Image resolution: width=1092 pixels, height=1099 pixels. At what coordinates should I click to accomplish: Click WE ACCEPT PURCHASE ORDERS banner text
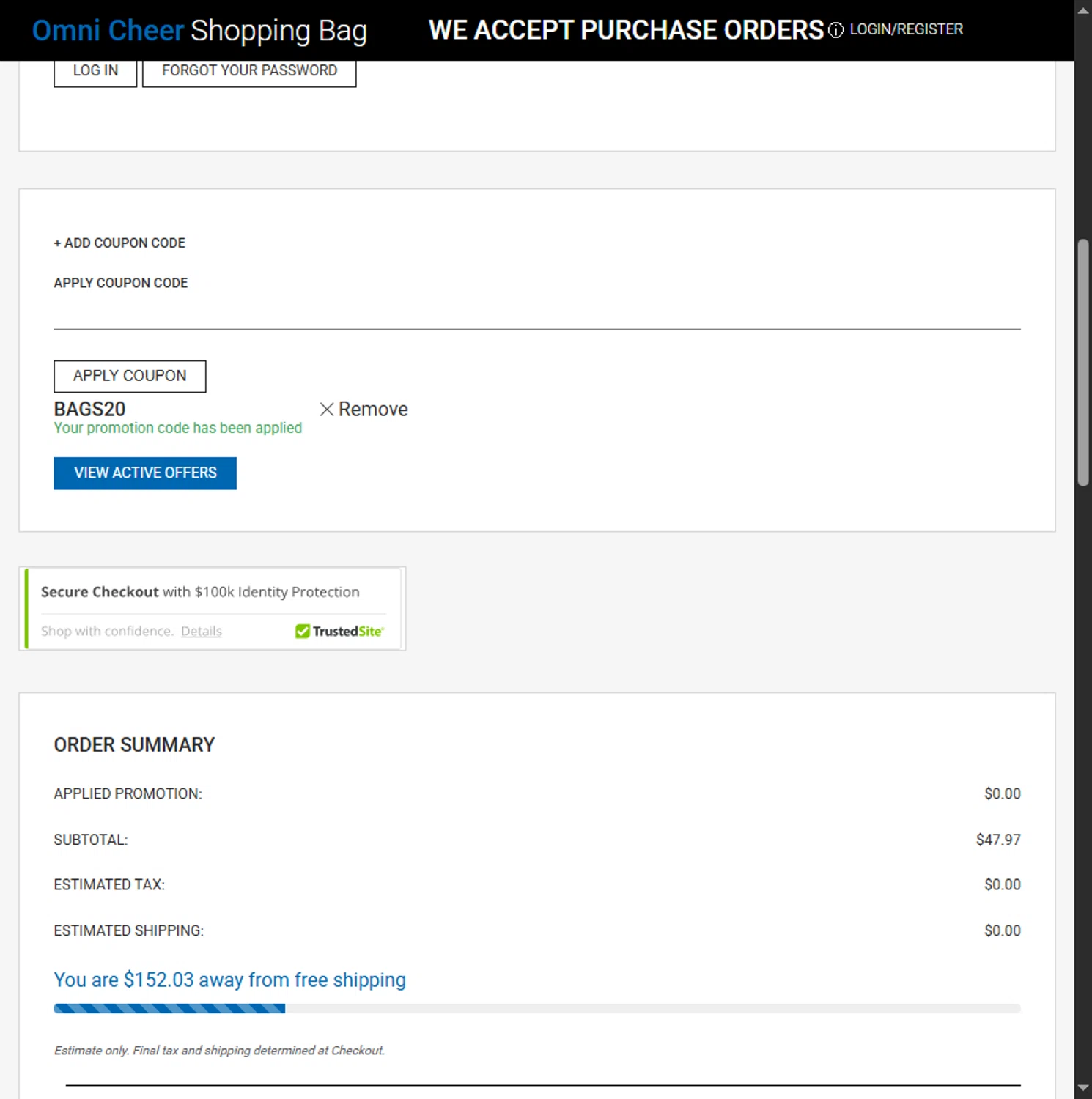(x=626, y=30)
